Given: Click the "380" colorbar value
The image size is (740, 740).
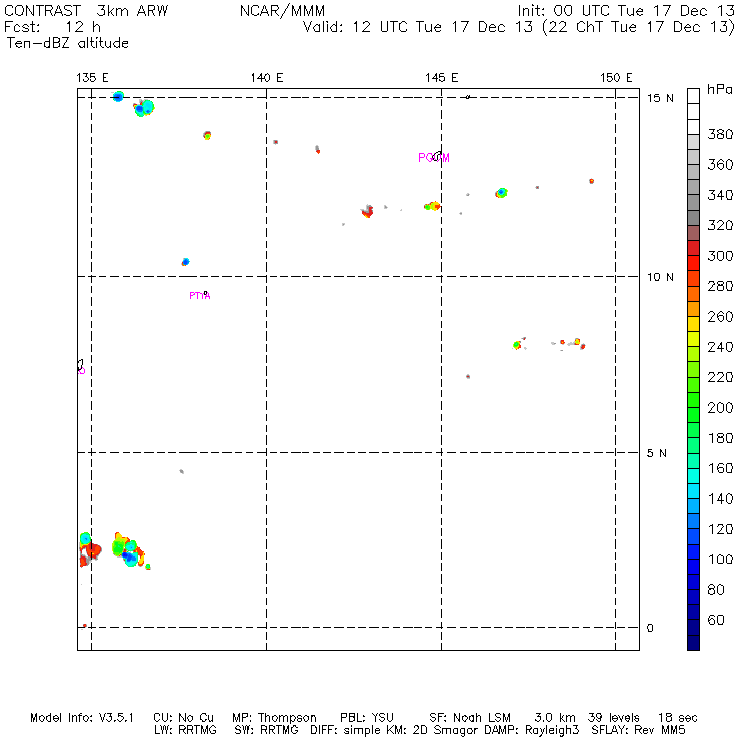Looking at the screenshot, I should coord(720,134).
